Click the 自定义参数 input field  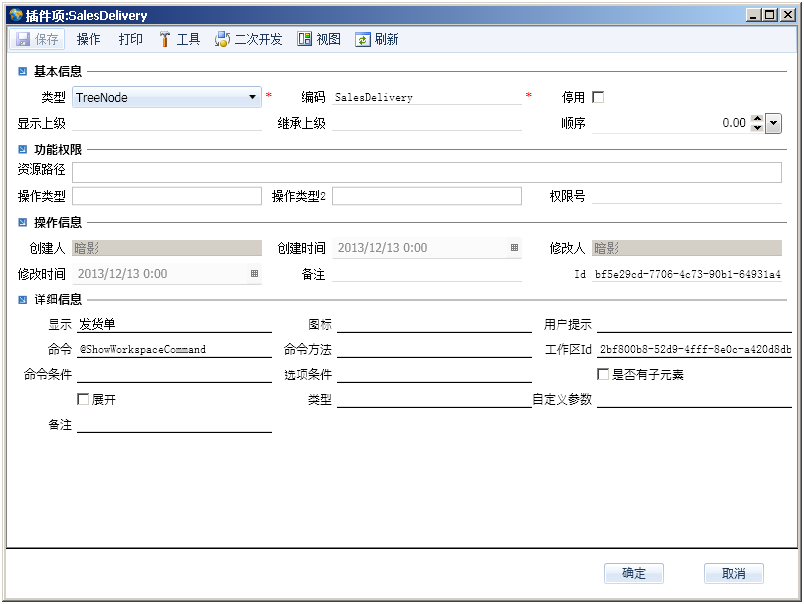click(694, 399)
